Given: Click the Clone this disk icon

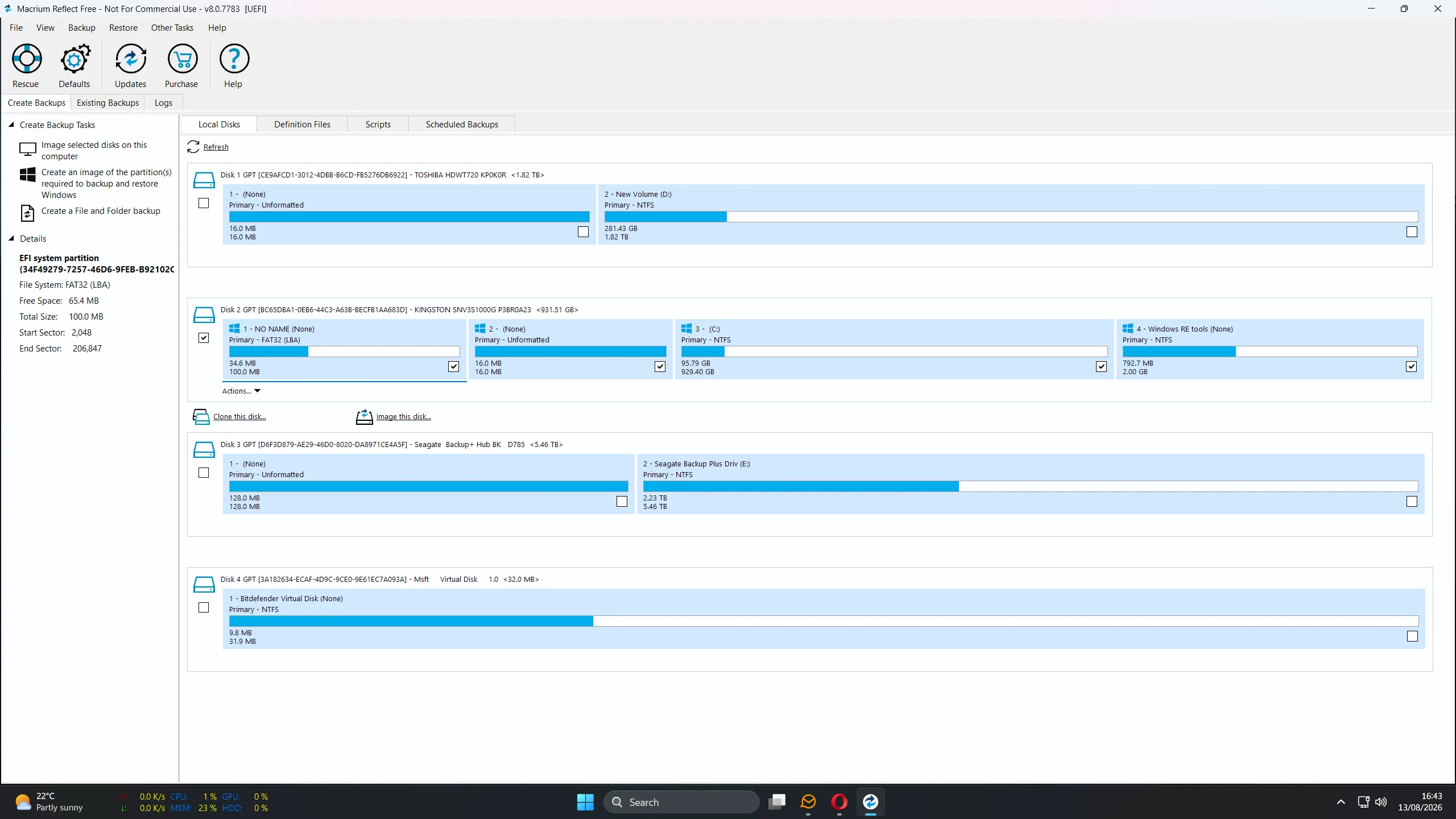Looking at the screenshot, I should (x=201, y=417).
